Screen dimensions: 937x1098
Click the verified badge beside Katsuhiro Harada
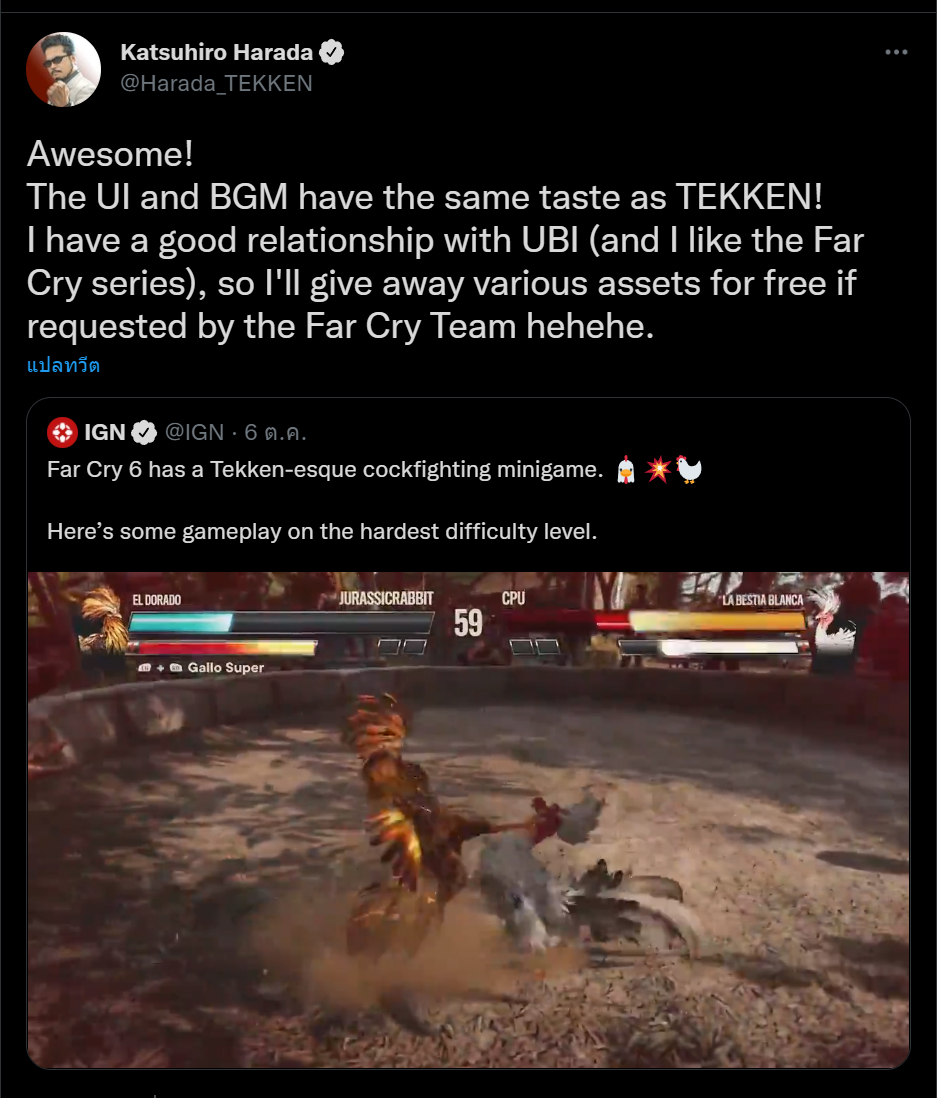pyautogui.click(x=331, y=53)
